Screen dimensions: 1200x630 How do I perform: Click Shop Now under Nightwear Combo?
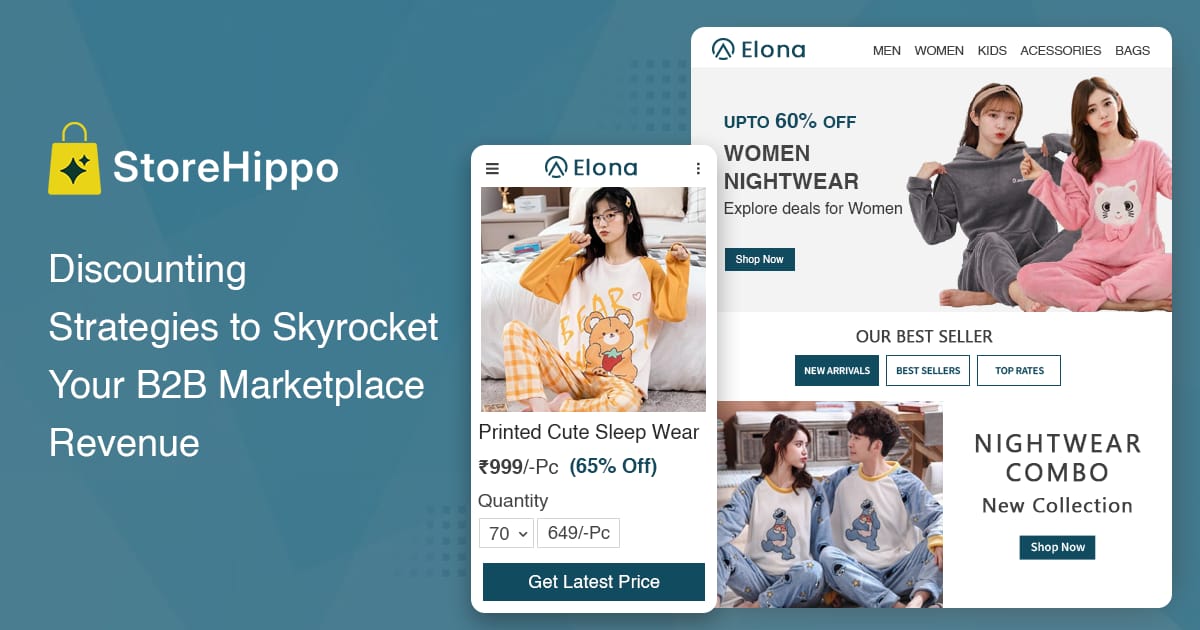point(1058,547)
